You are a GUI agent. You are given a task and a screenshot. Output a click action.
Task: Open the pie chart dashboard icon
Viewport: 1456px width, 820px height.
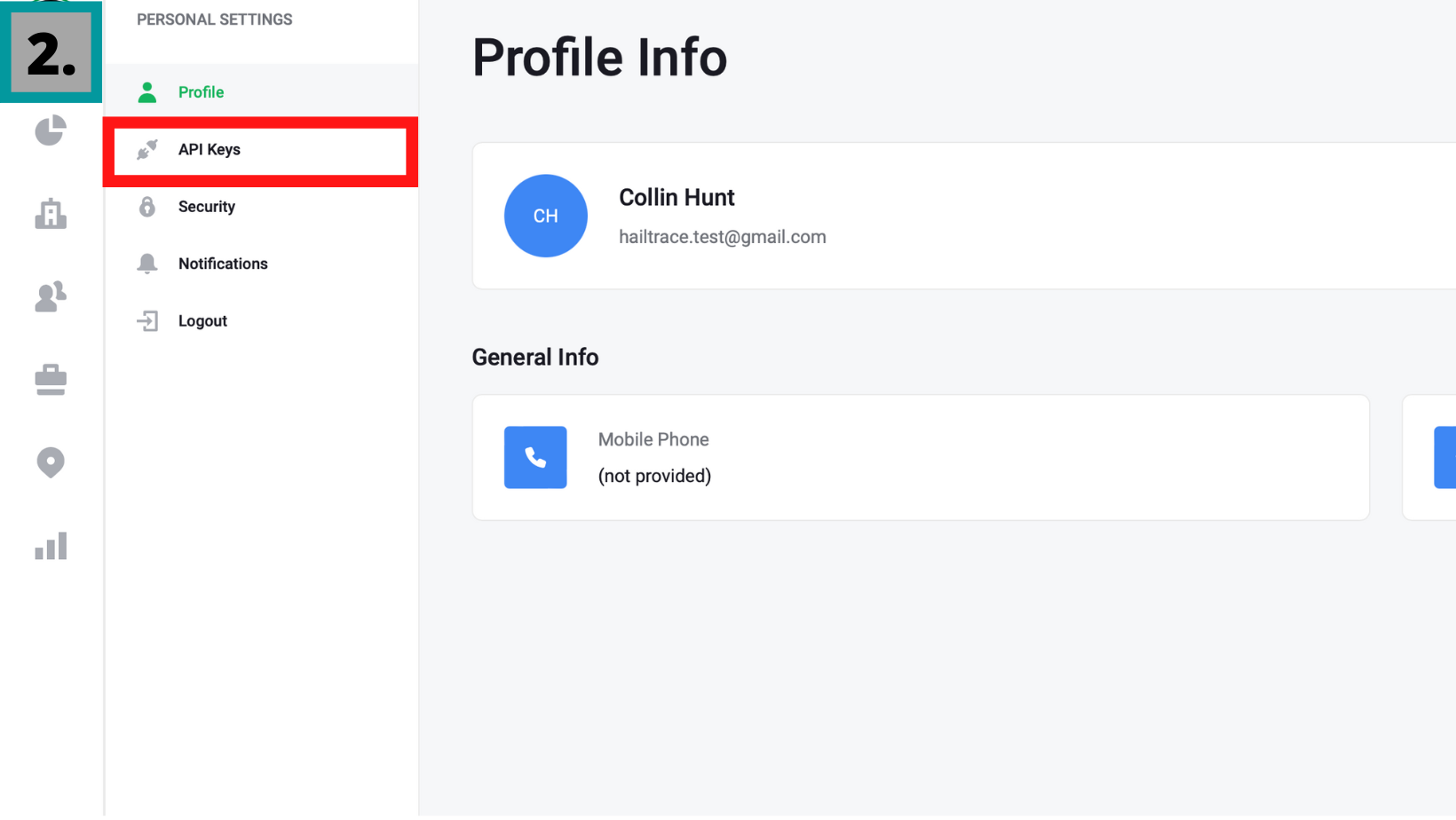[x=51, y=130]
